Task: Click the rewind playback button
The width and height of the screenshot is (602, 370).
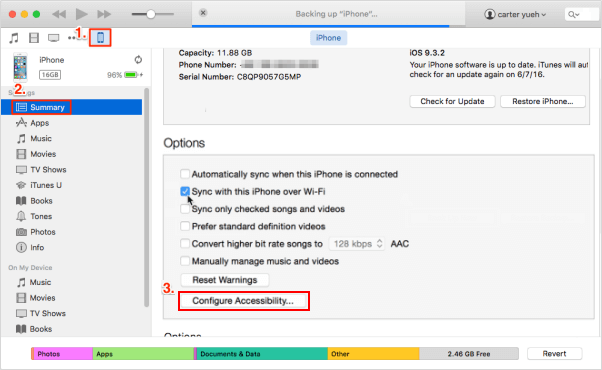Action: (x=59, y=14)
